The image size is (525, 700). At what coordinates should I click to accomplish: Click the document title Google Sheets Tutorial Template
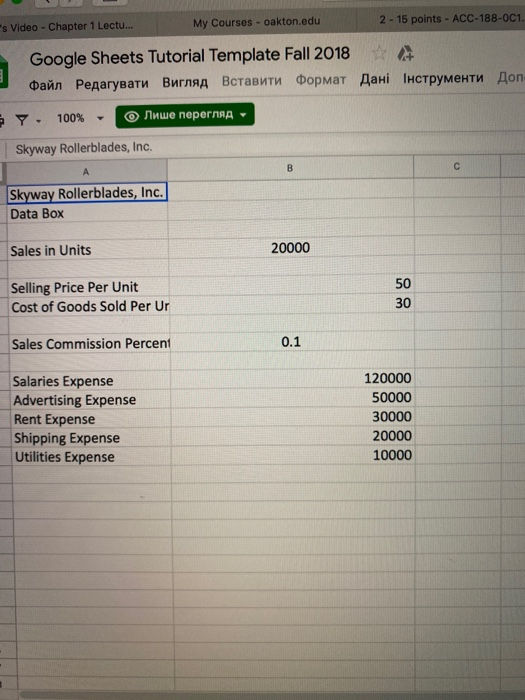point(189,56)
